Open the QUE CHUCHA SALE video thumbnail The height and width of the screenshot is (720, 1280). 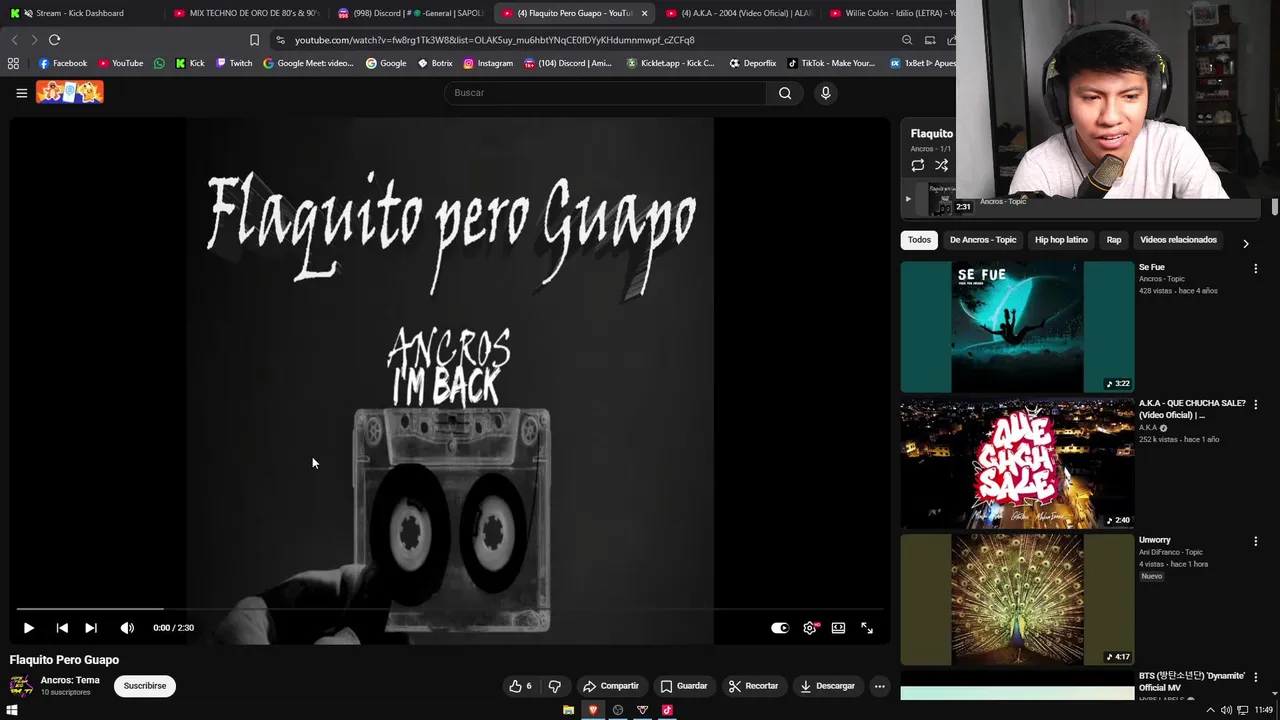1017,464
